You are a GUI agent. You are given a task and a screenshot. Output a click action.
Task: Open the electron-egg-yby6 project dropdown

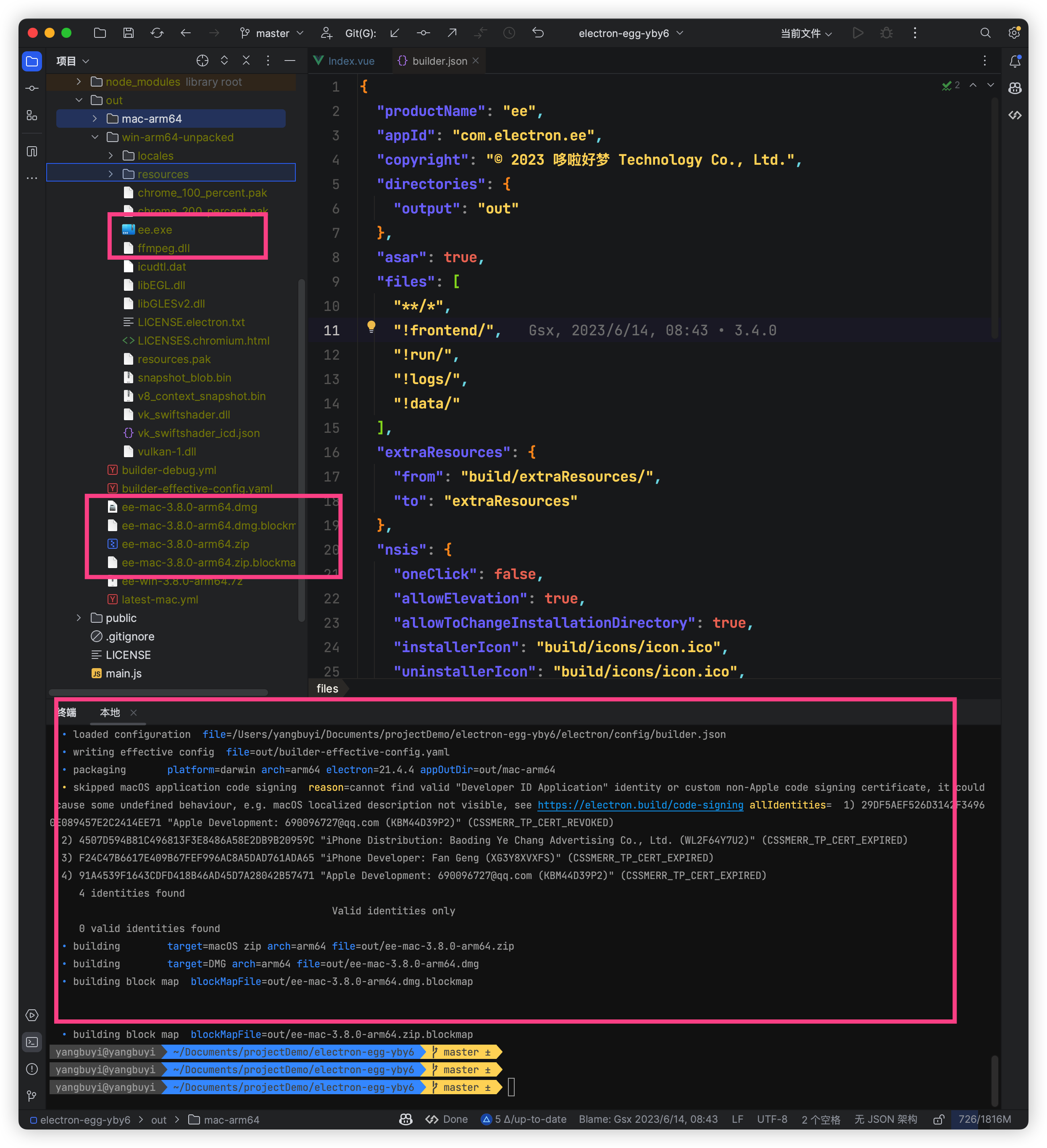(631, 33)
